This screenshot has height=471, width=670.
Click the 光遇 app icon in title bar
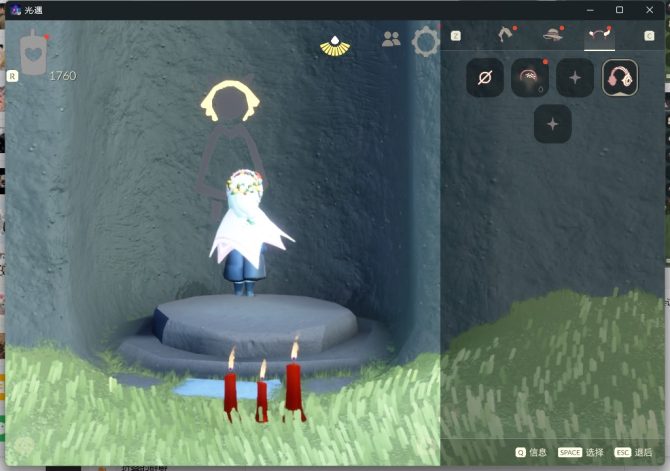pos(16,10)
